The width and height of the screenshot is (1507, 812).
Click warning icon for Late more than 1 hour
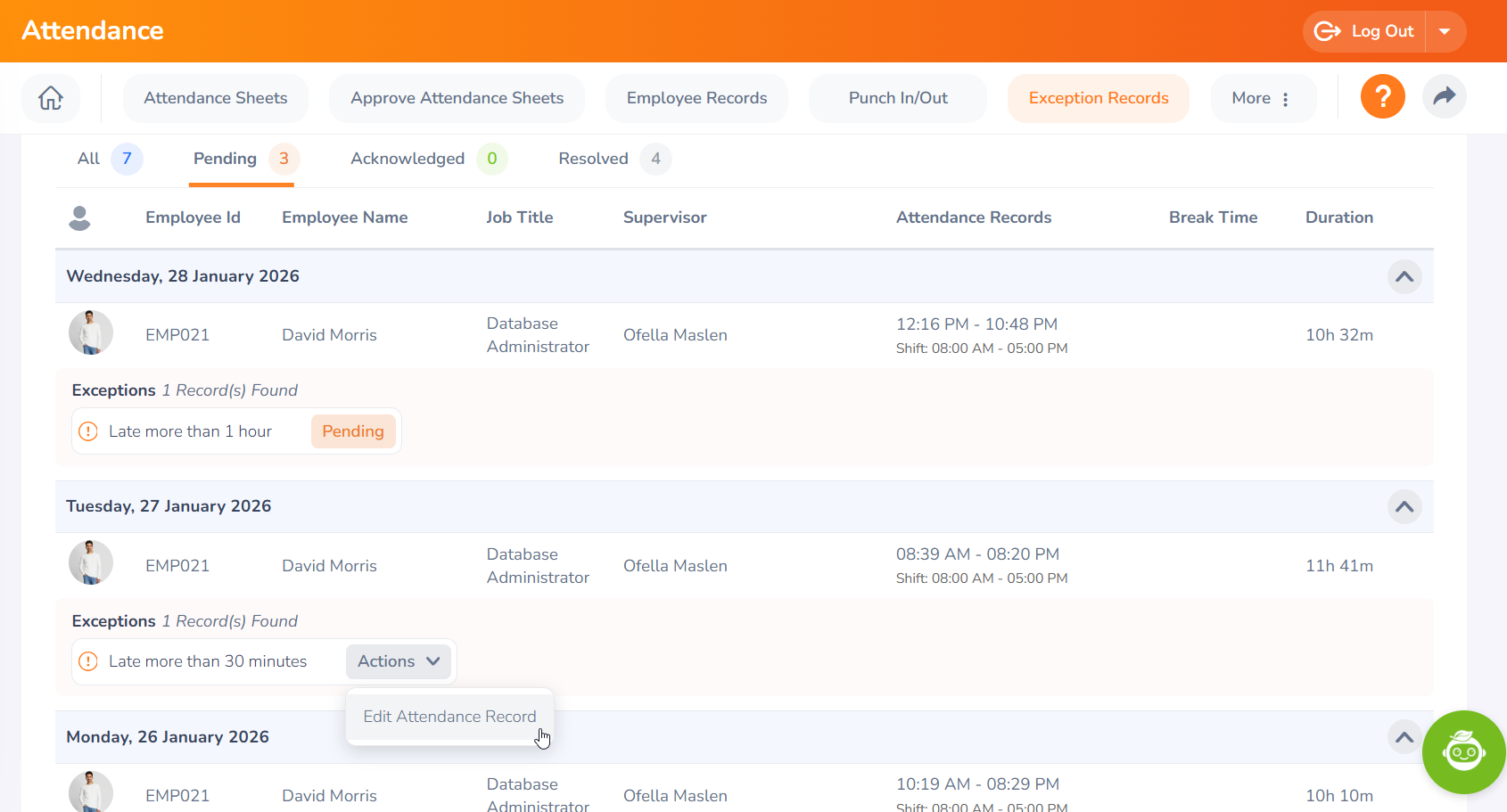coord(88,431)
